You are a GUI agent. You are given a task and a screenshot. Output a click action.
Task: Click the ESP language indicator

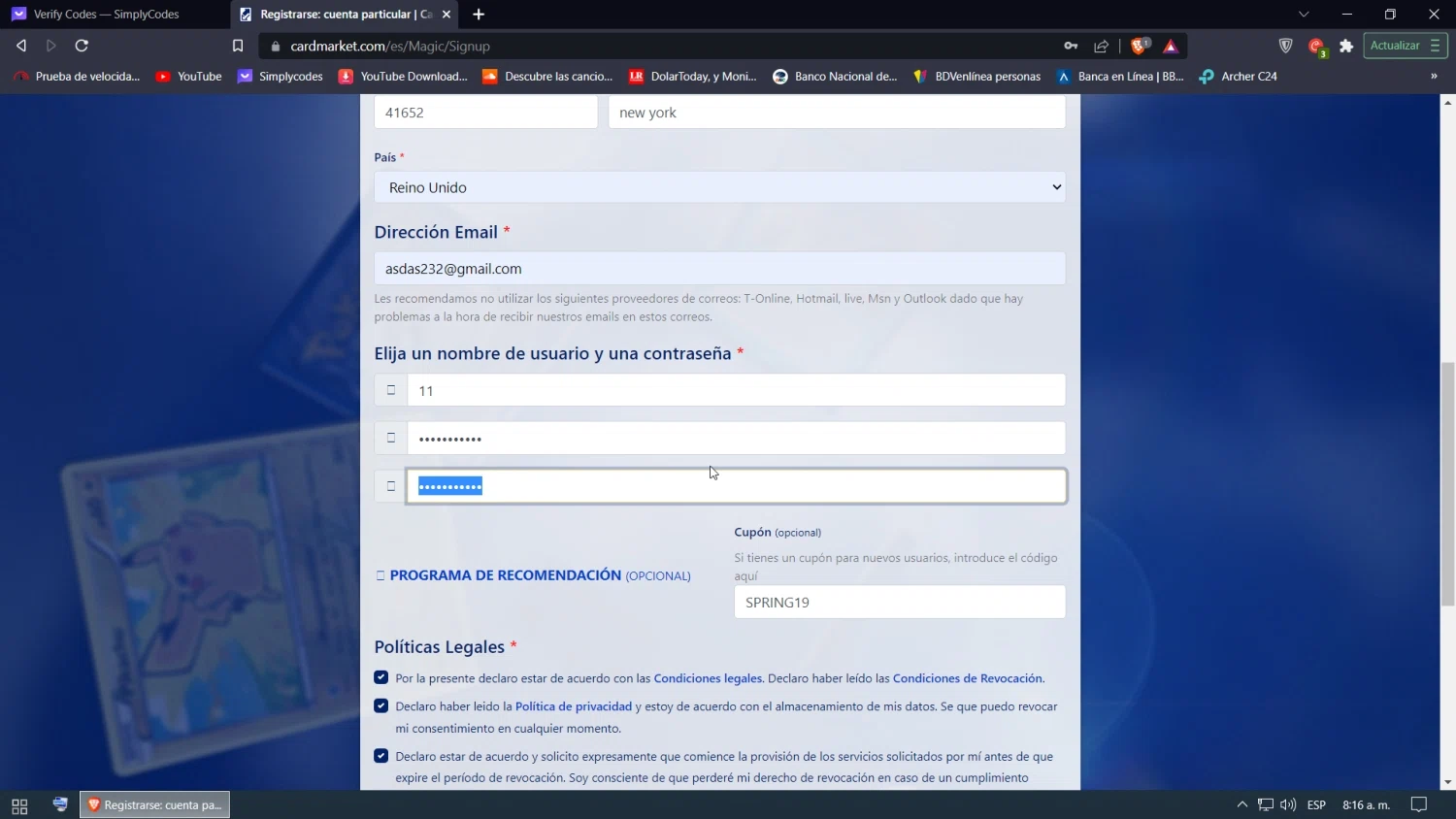point(1317,804)
